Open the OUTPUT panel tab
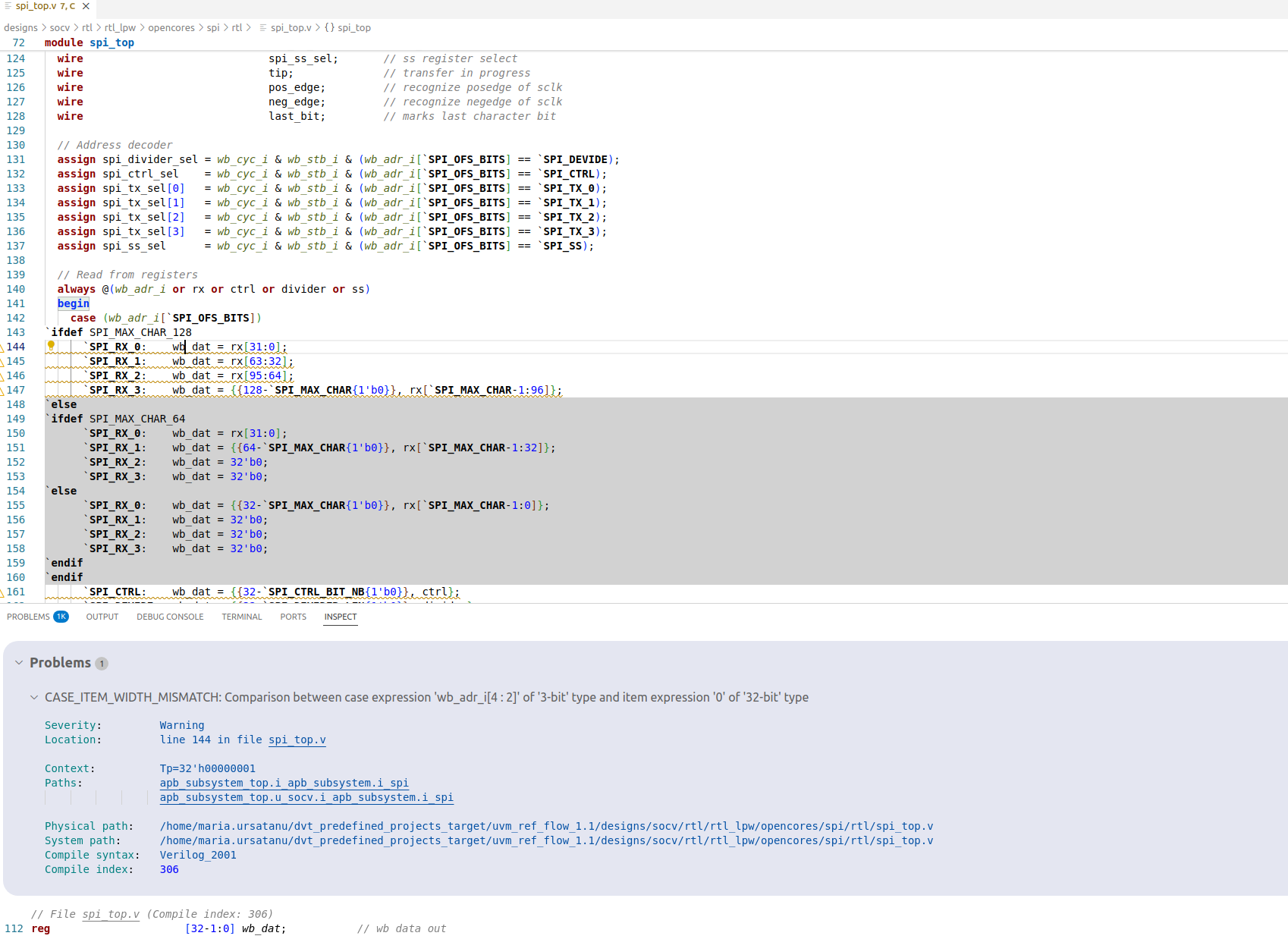The image size is (1288, 939). [x=102, y=617]
